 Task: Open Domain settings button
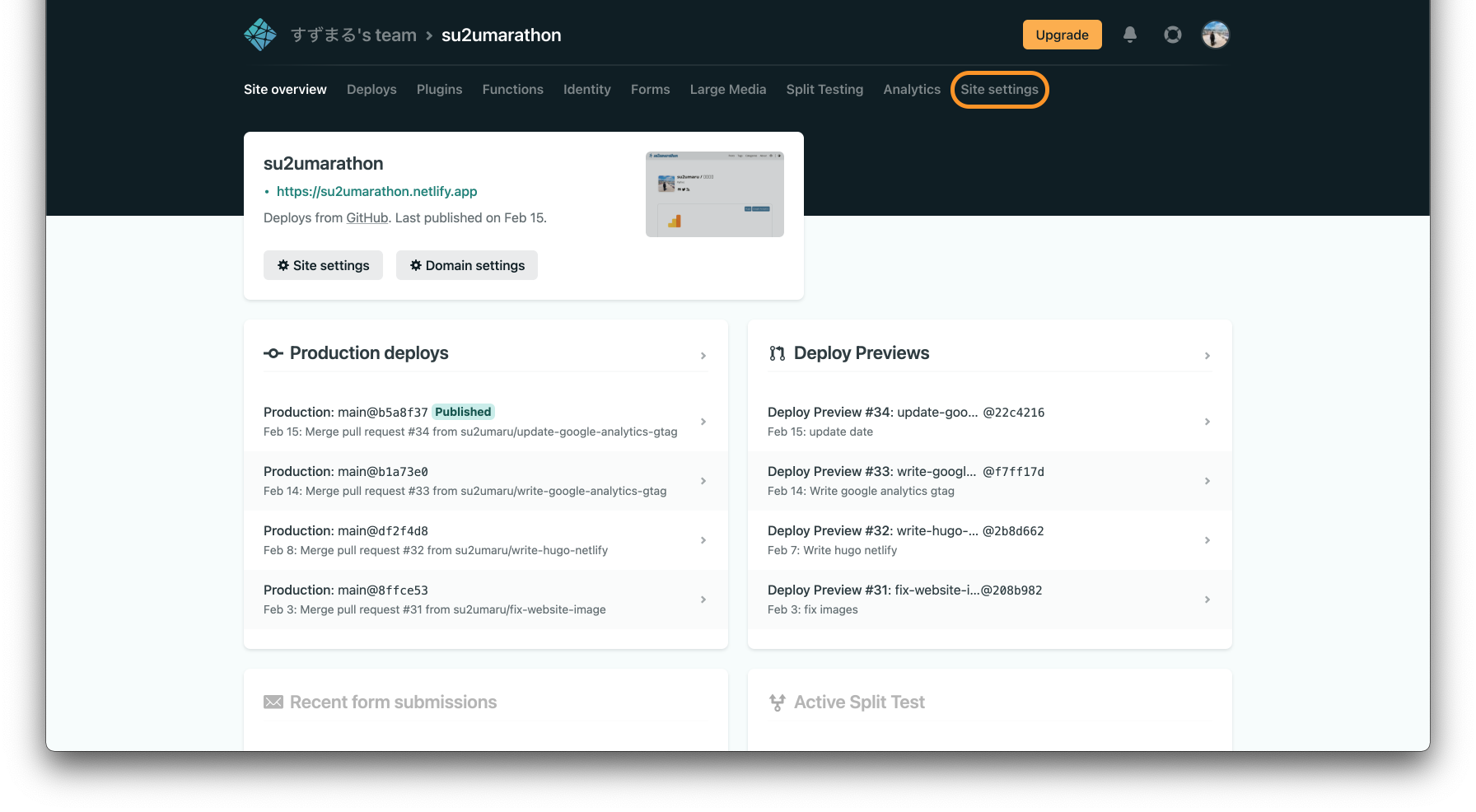(x=467, y=265)
